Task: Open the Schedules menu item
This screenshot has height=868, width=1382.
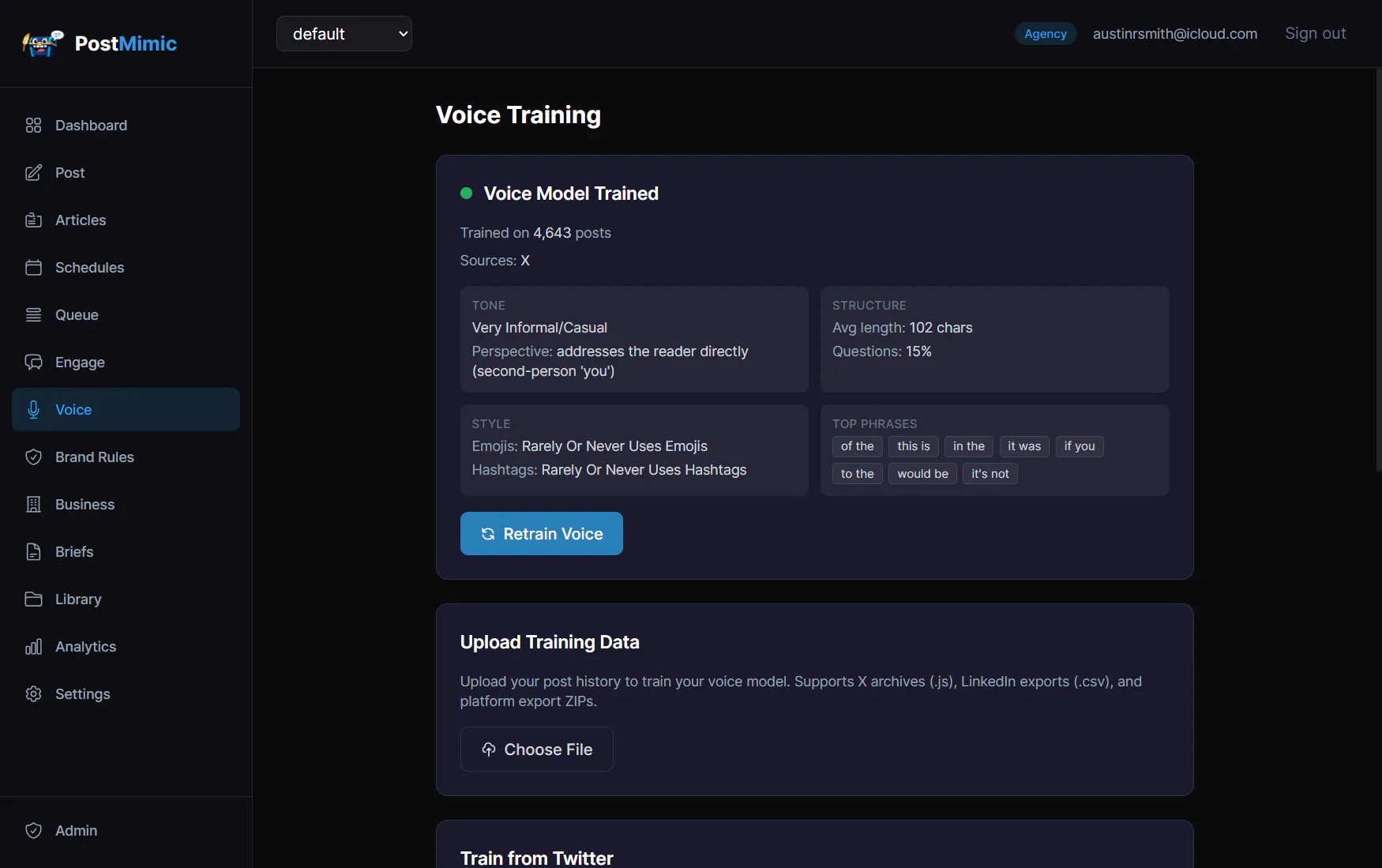Action: point(126,268)
